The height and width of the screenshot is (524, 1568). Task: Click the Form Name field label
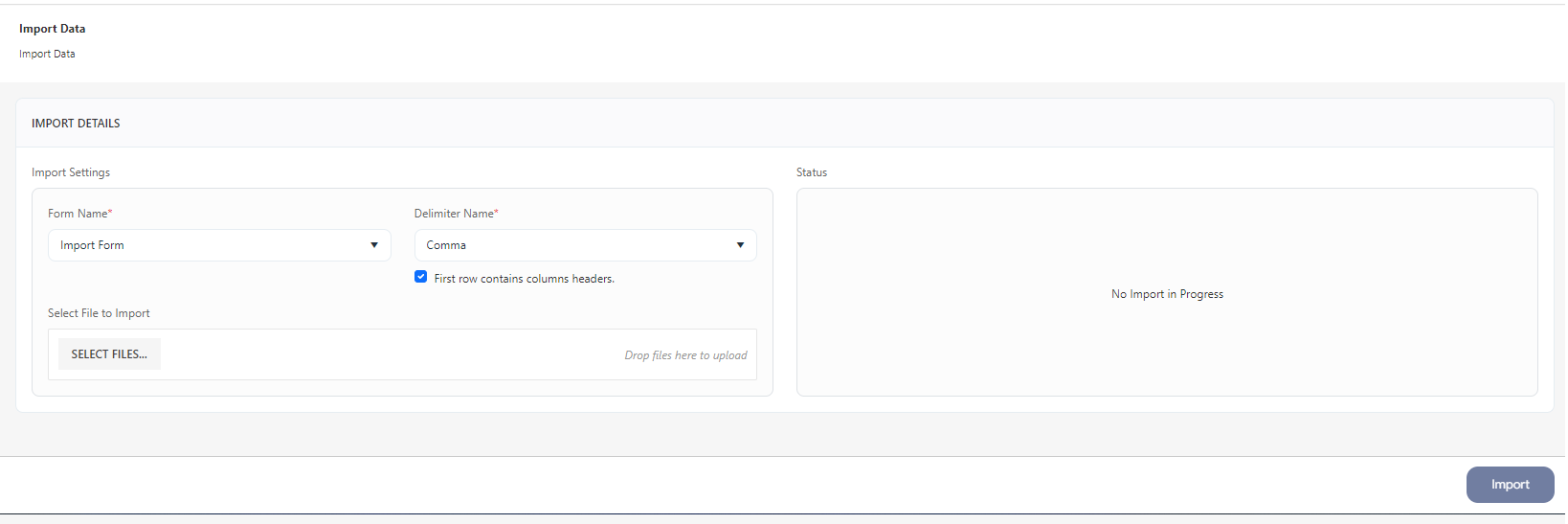(78, 214)
